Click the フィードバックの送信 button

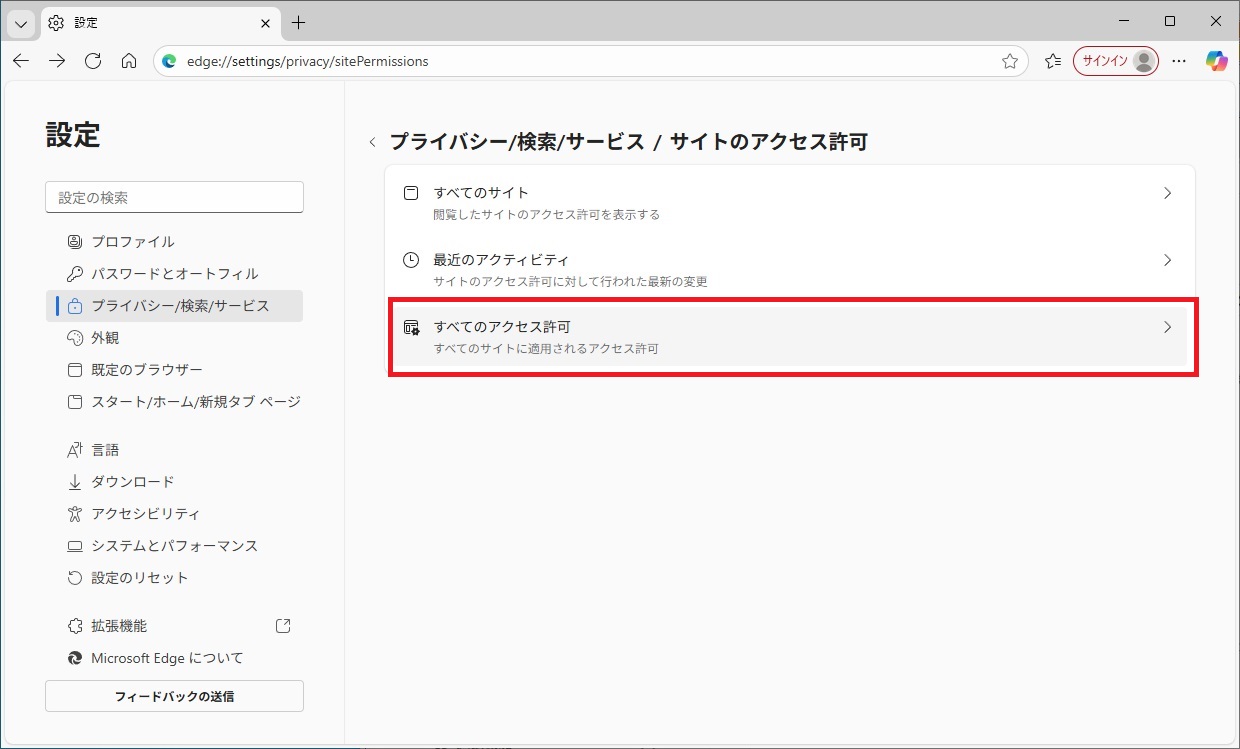pyautogui.click(x=174, y=696)
